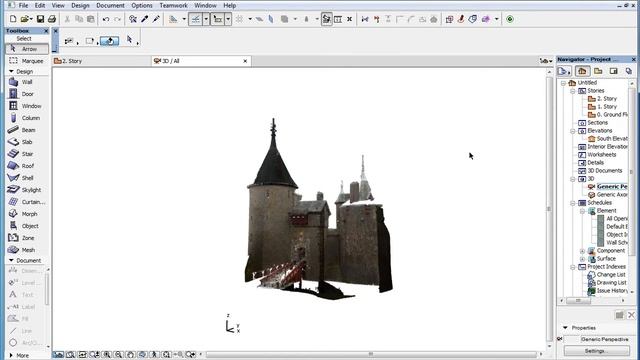Activate the Mesh tool
The height and width of the screenshot is (360, 640).
click(x=27, y=250)
